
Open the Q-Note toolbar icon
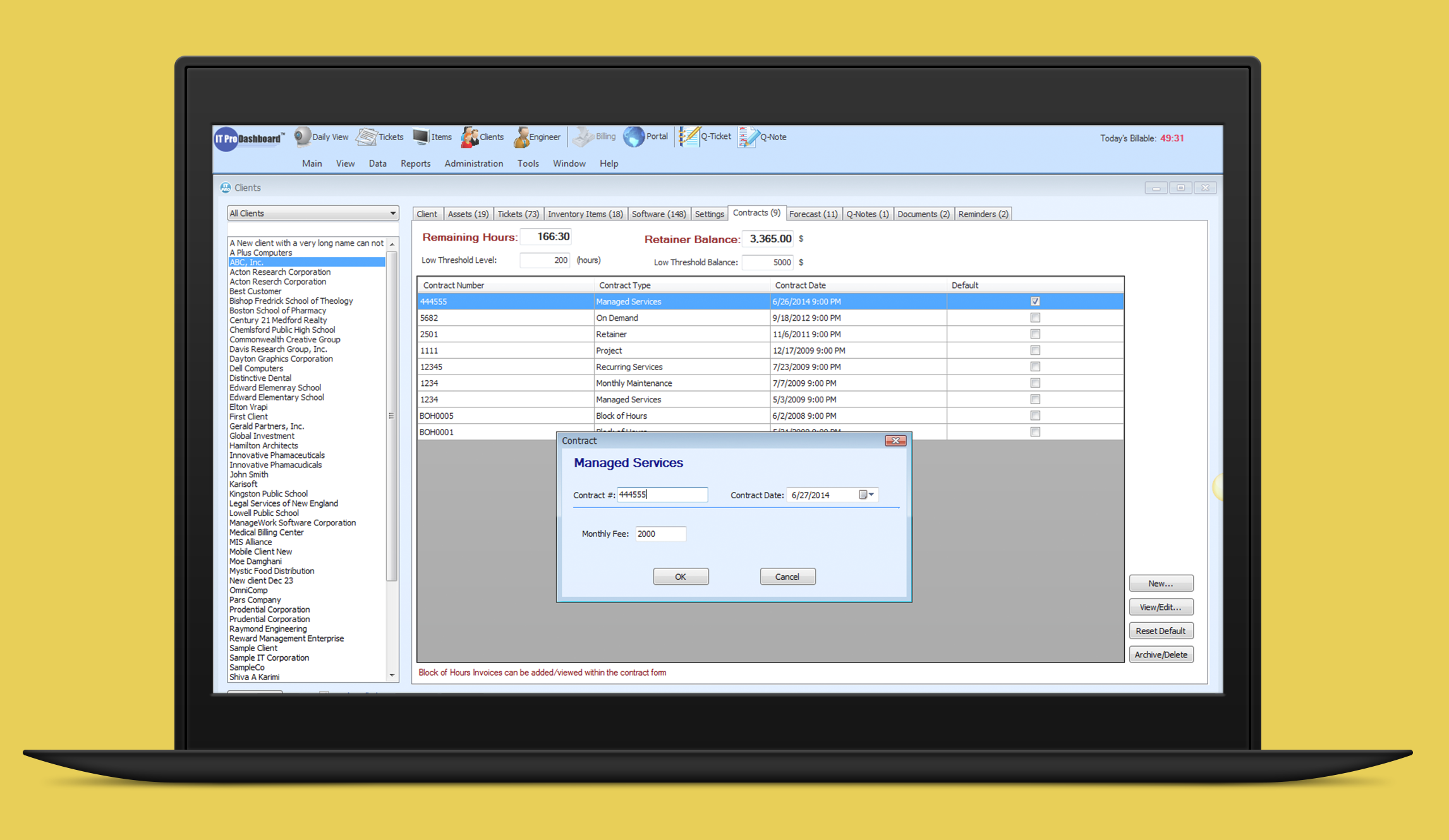(748, 137)
